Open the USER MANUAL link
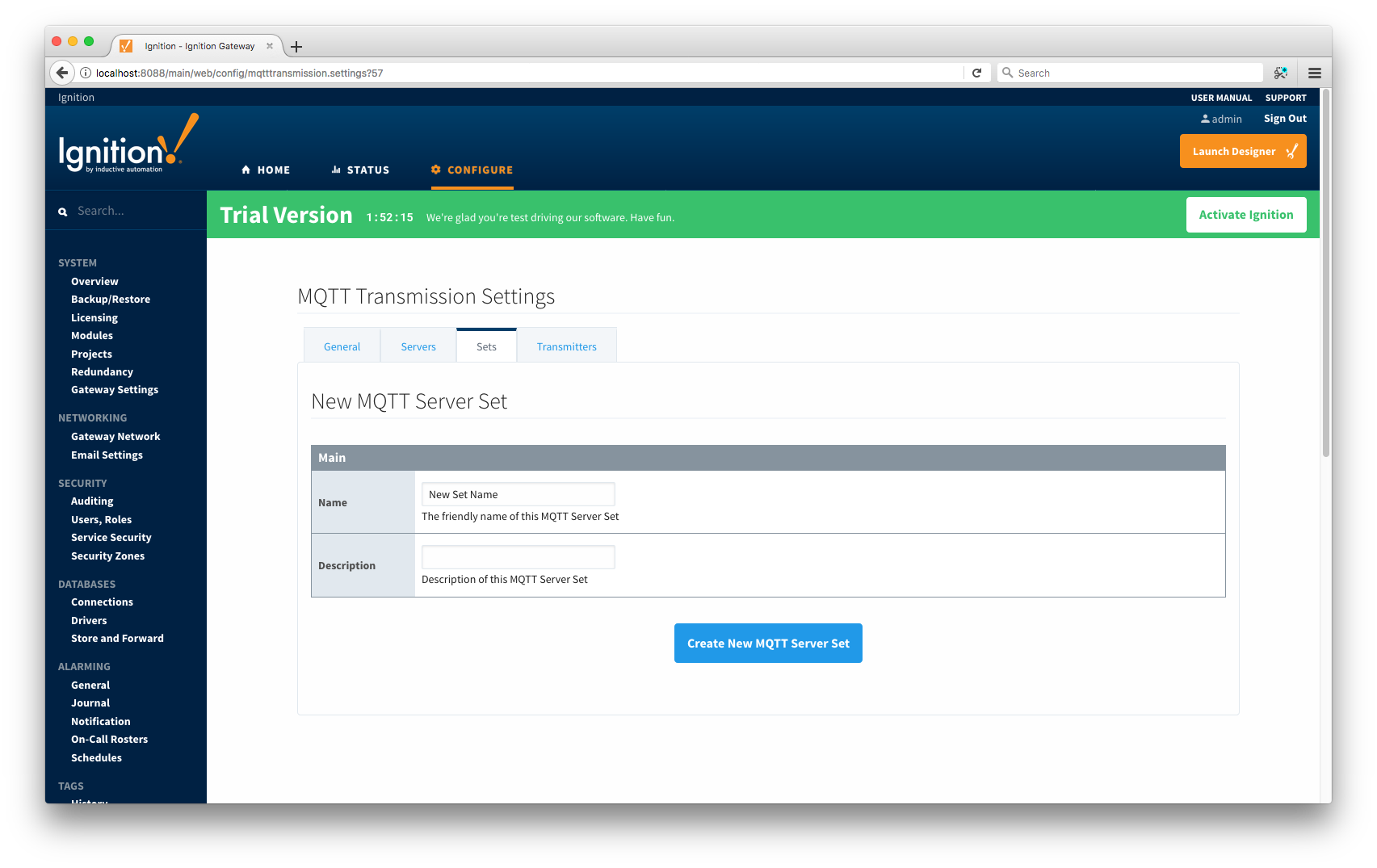The width and height of the screenshot is (1377, 868). [1221, 98]
